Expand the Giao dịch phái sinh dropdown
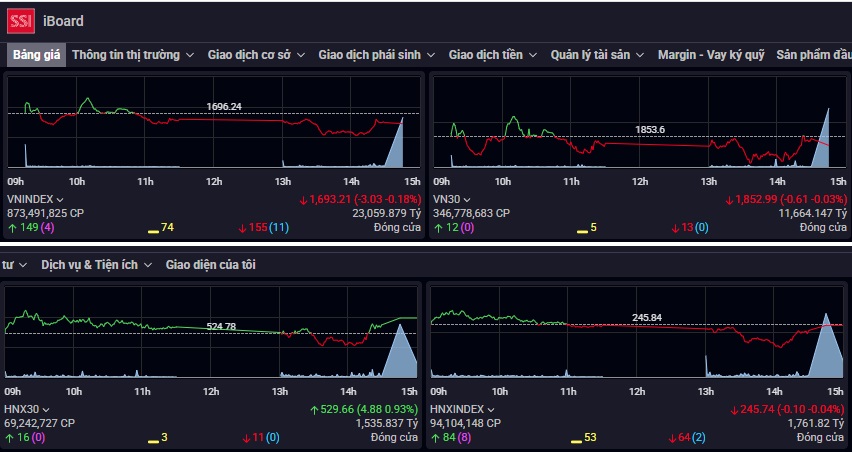This screenshot has width=852, height=452. pos(376,55)
